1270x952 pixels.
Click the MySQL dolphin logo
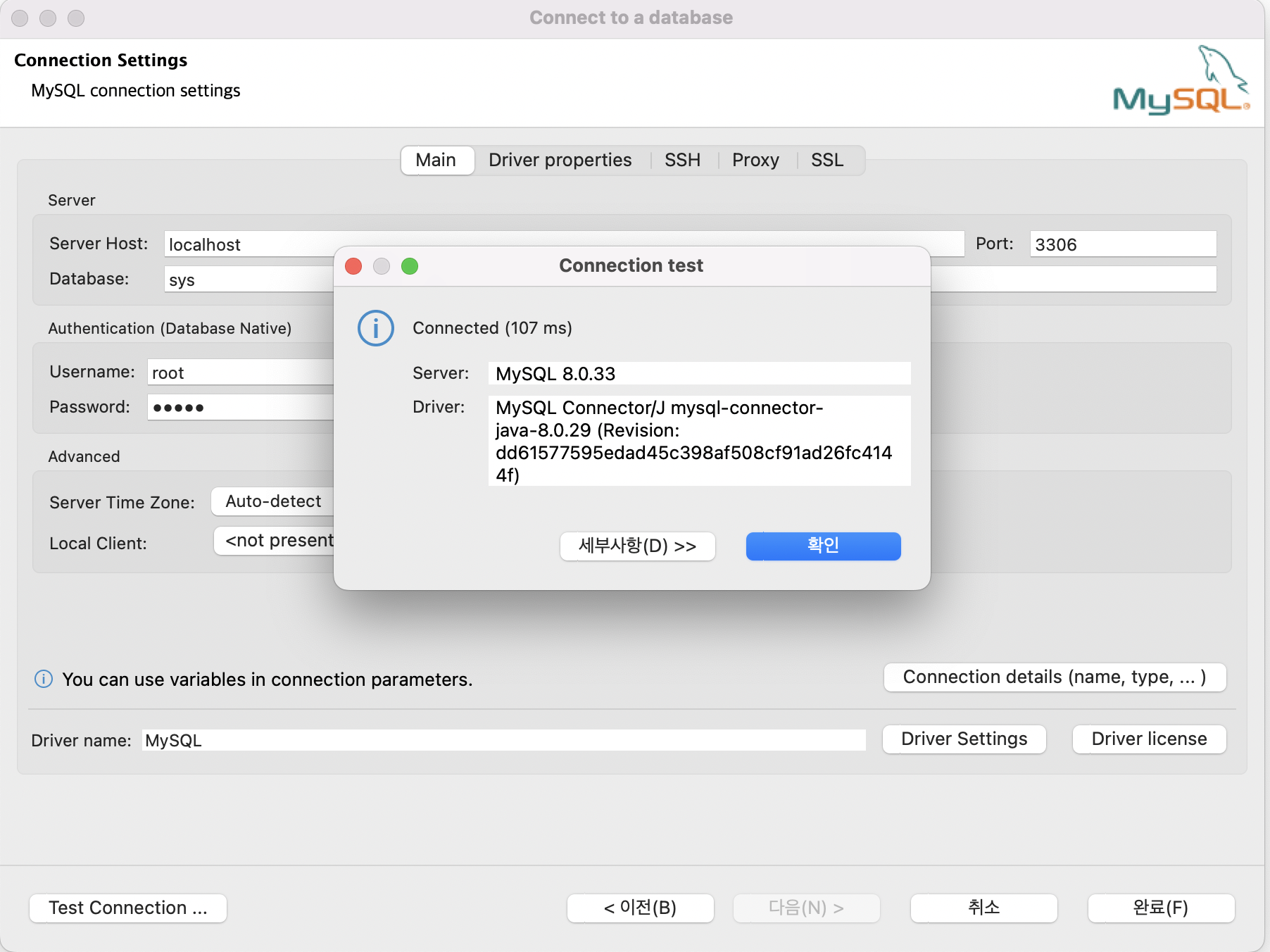click(1182, 80)
